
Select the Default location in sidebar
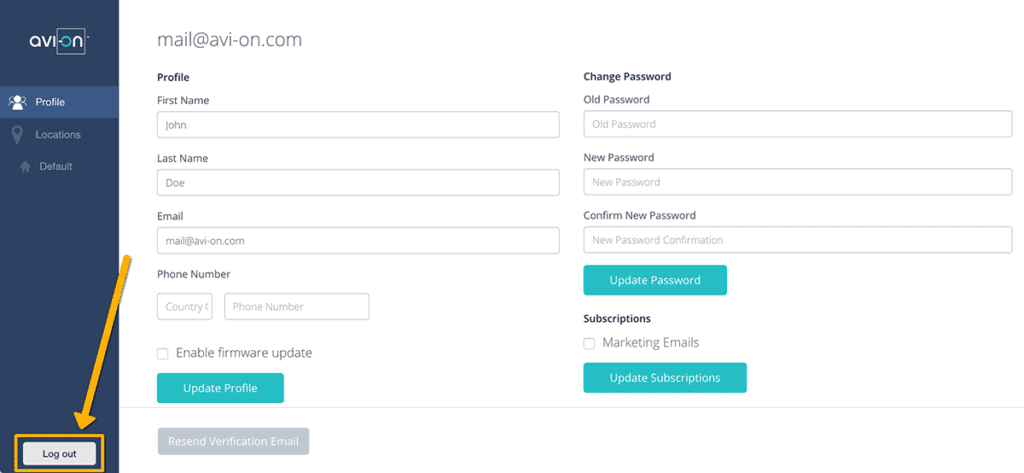pyautogui.click(x=56, y=167)
